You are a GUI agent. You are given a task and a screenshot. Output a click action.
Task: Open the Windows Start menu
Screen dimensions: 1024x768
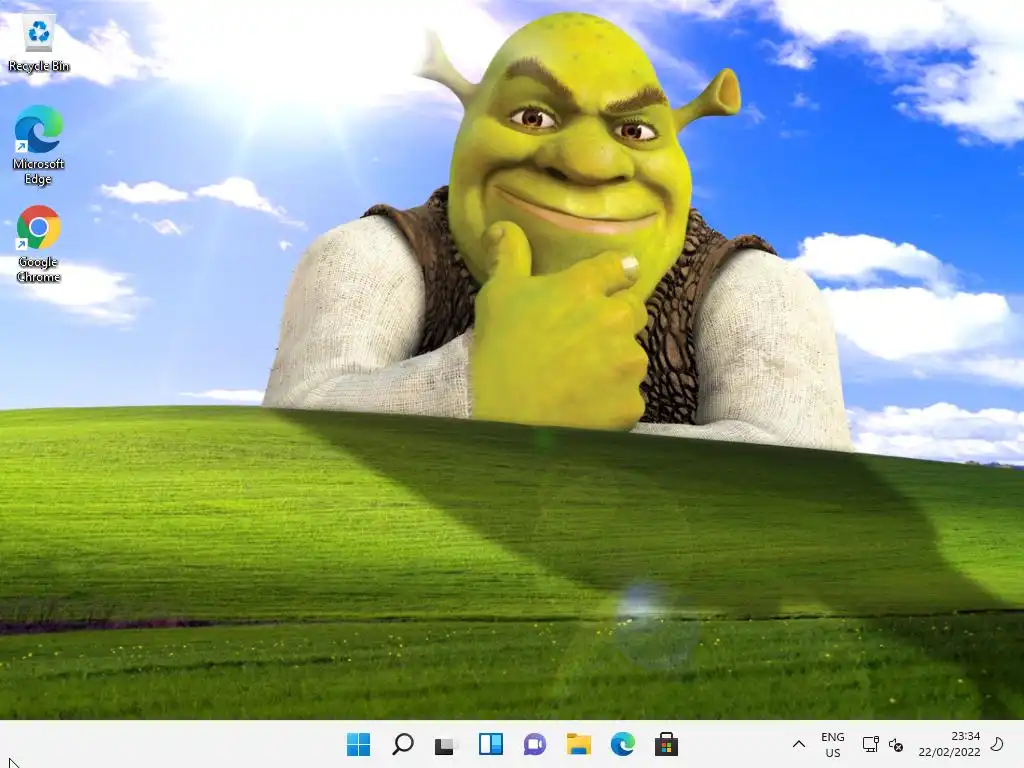359,744
